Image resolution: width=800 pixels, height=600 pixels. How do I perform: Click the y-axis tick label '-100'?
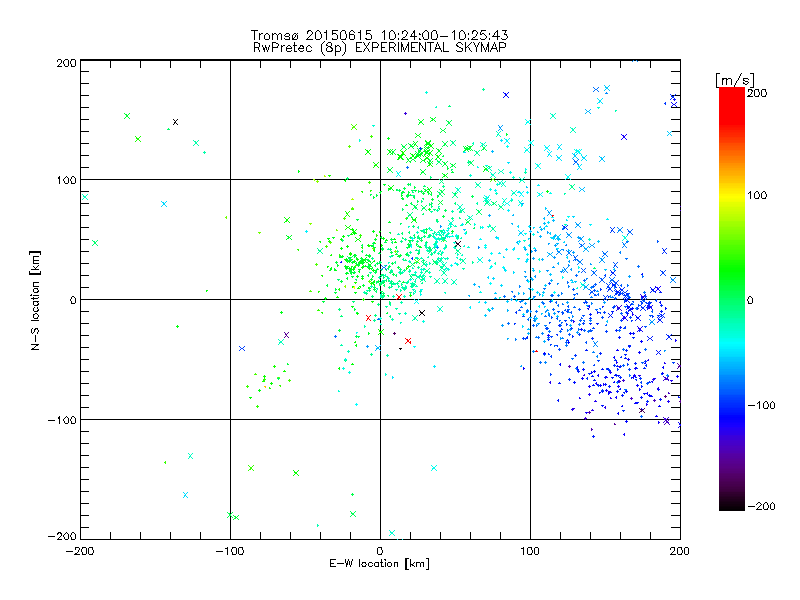pyautogui.click(x=62, y=420)
